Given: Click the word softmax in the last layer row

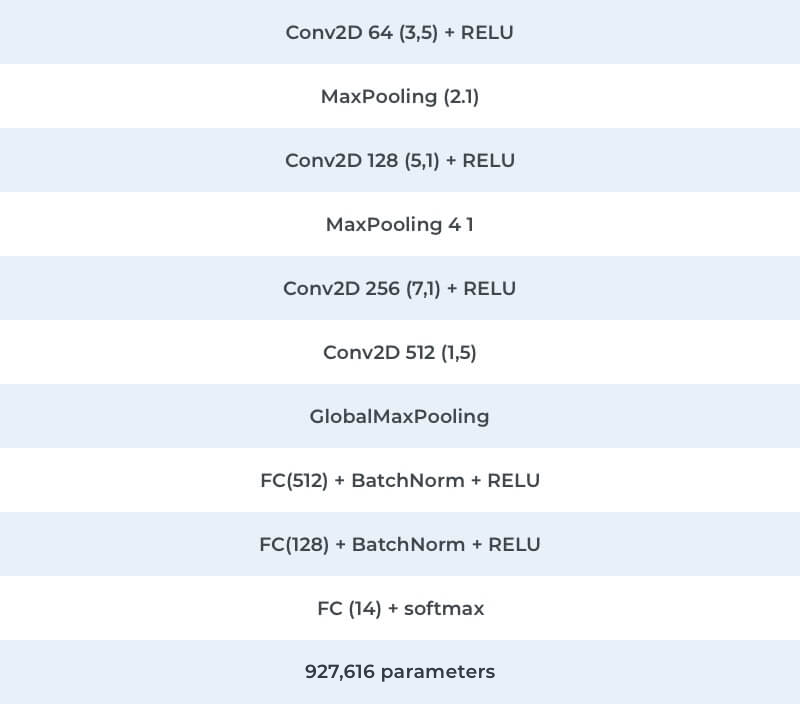Looking at the screenshot, I should click(444, 609).
